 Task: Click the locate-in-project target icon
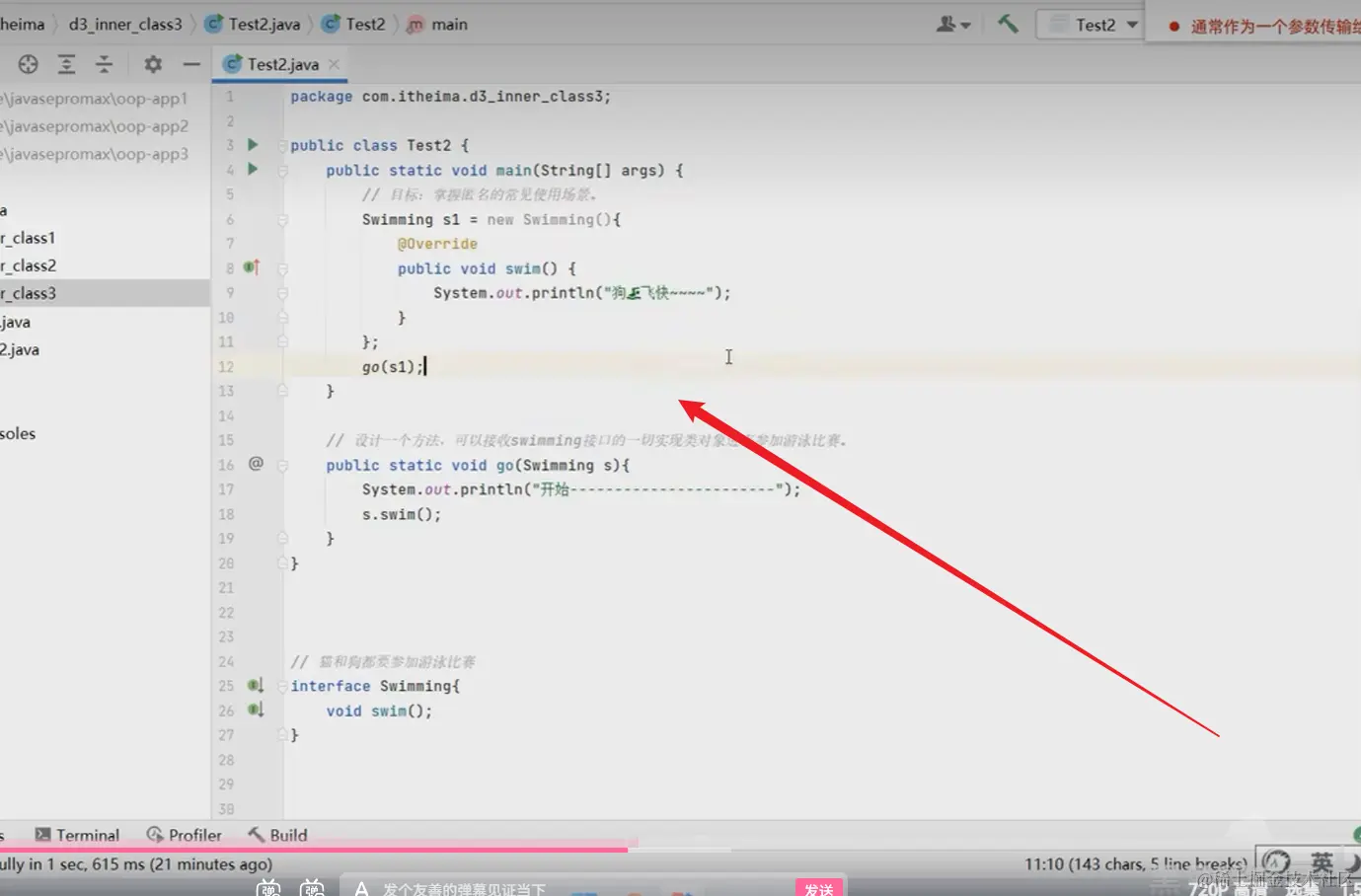[28, 64]
